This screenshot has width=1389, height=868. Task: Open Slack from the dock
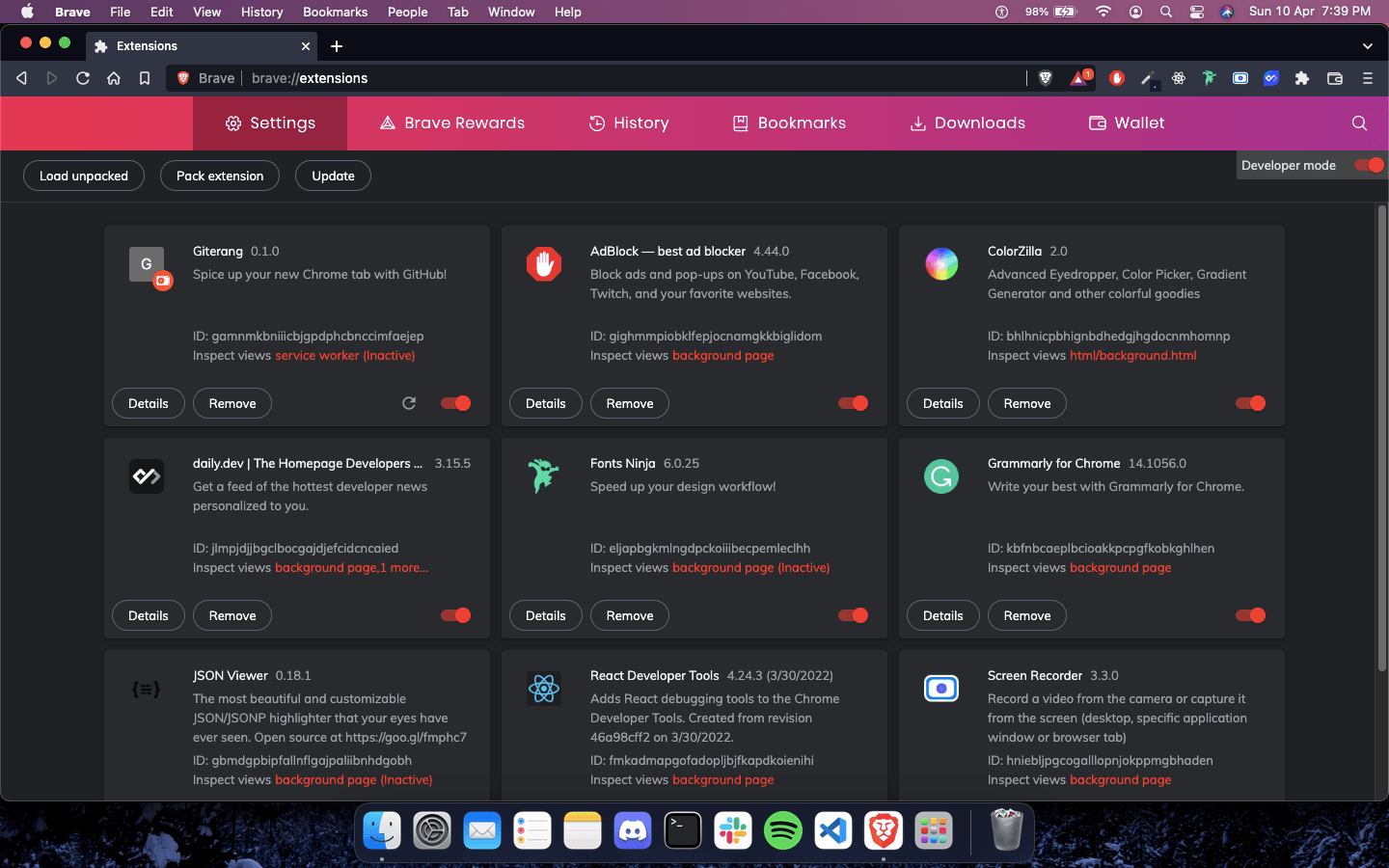coord(733,829)
